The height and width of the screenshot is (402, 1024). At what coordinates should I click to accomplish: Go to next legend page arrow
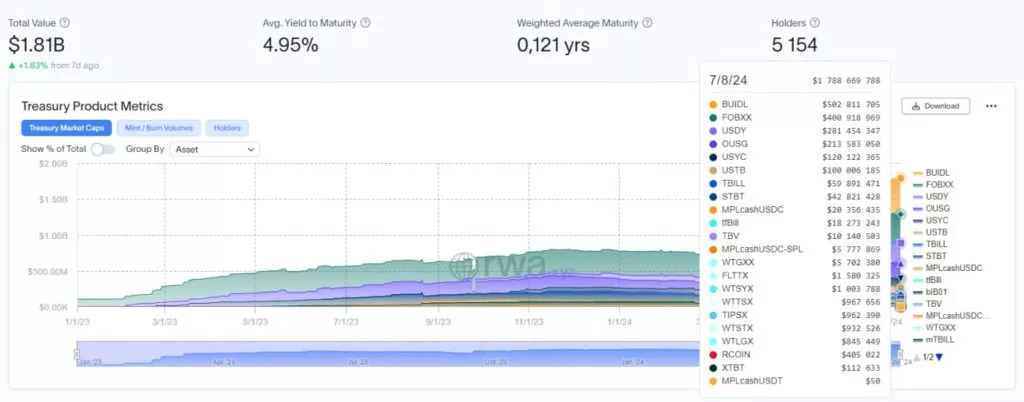click(x=939, y=358)
